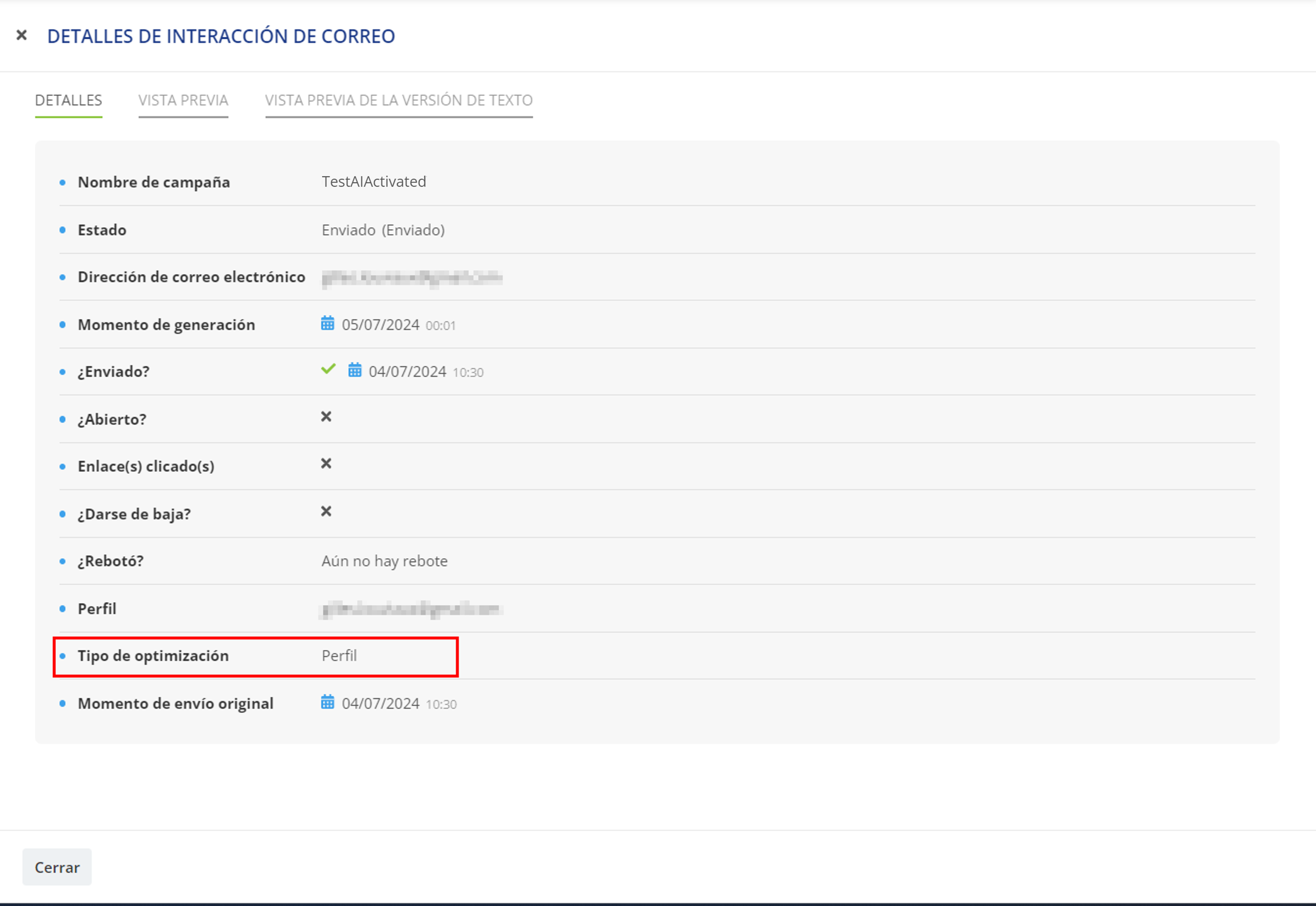Screen dimensions: 1316x906
Task: Click the 05/07/2024 generation date
Action: click(380, 325)
